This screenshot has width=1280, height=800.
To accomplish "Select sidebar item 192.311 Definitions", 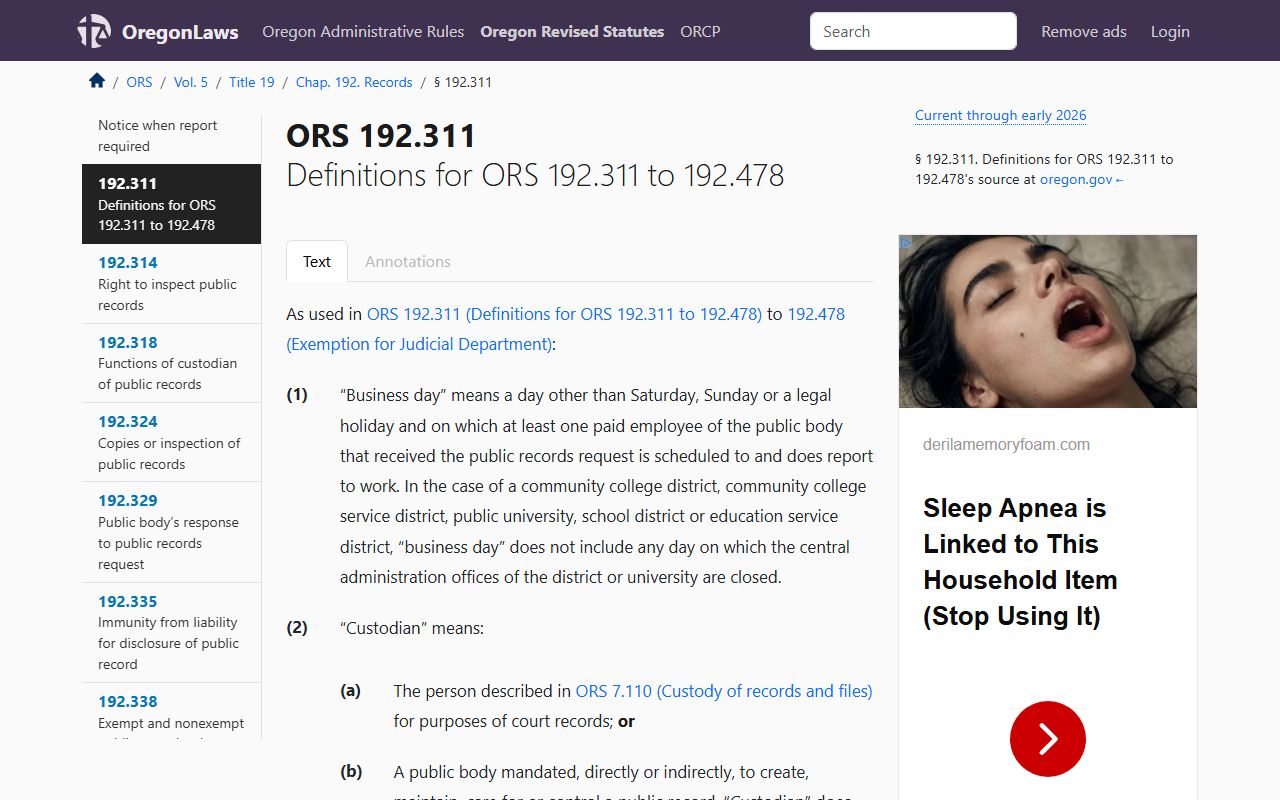I will (172, 204).
